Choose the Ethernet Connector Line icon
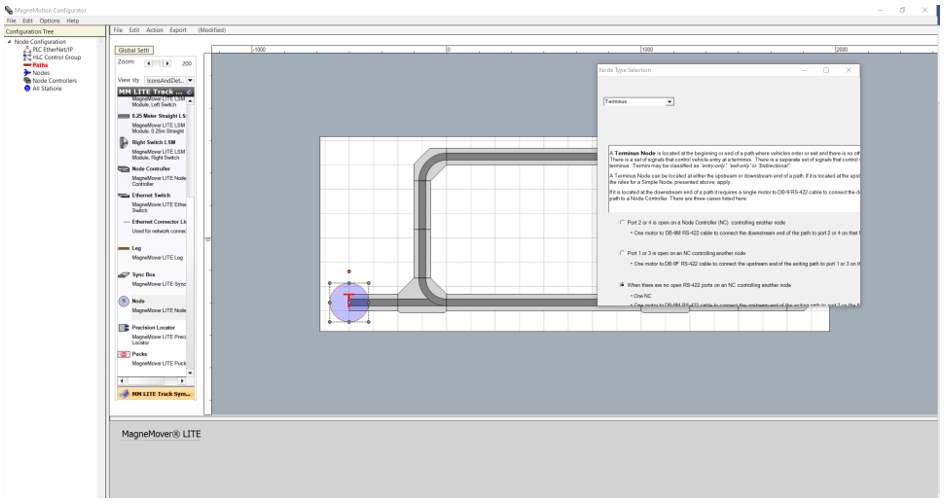The width and height of the screenshot is (946, 504). (125, 222)
